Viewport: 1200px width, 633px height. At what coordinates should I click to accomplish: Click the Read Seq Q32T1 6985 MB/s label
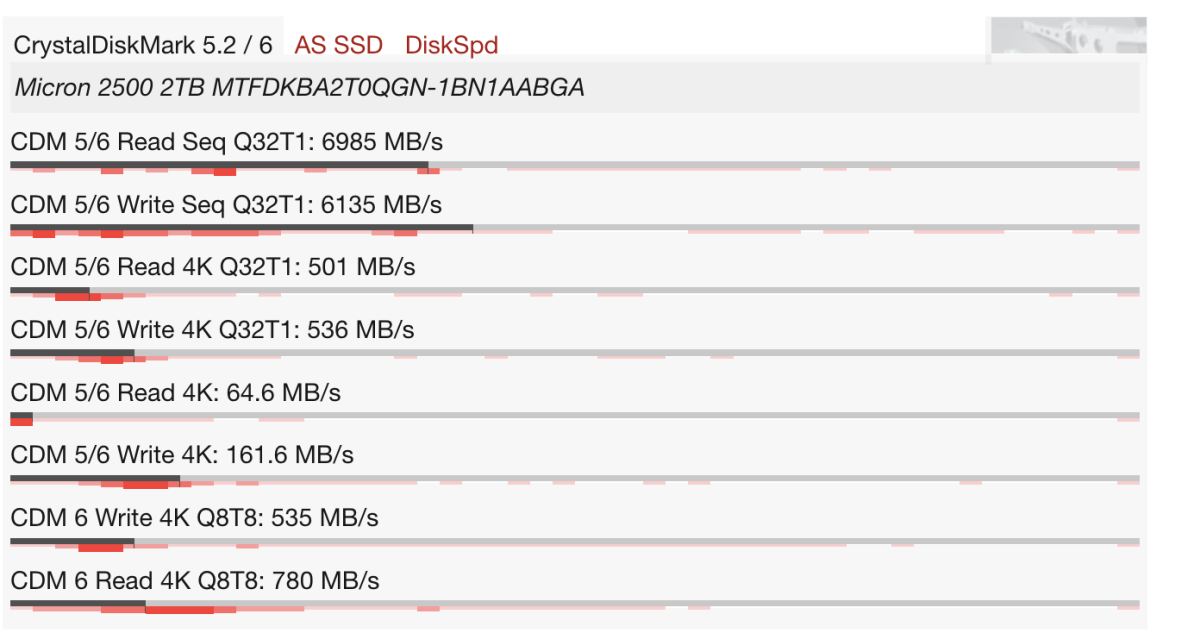point(226,142)
